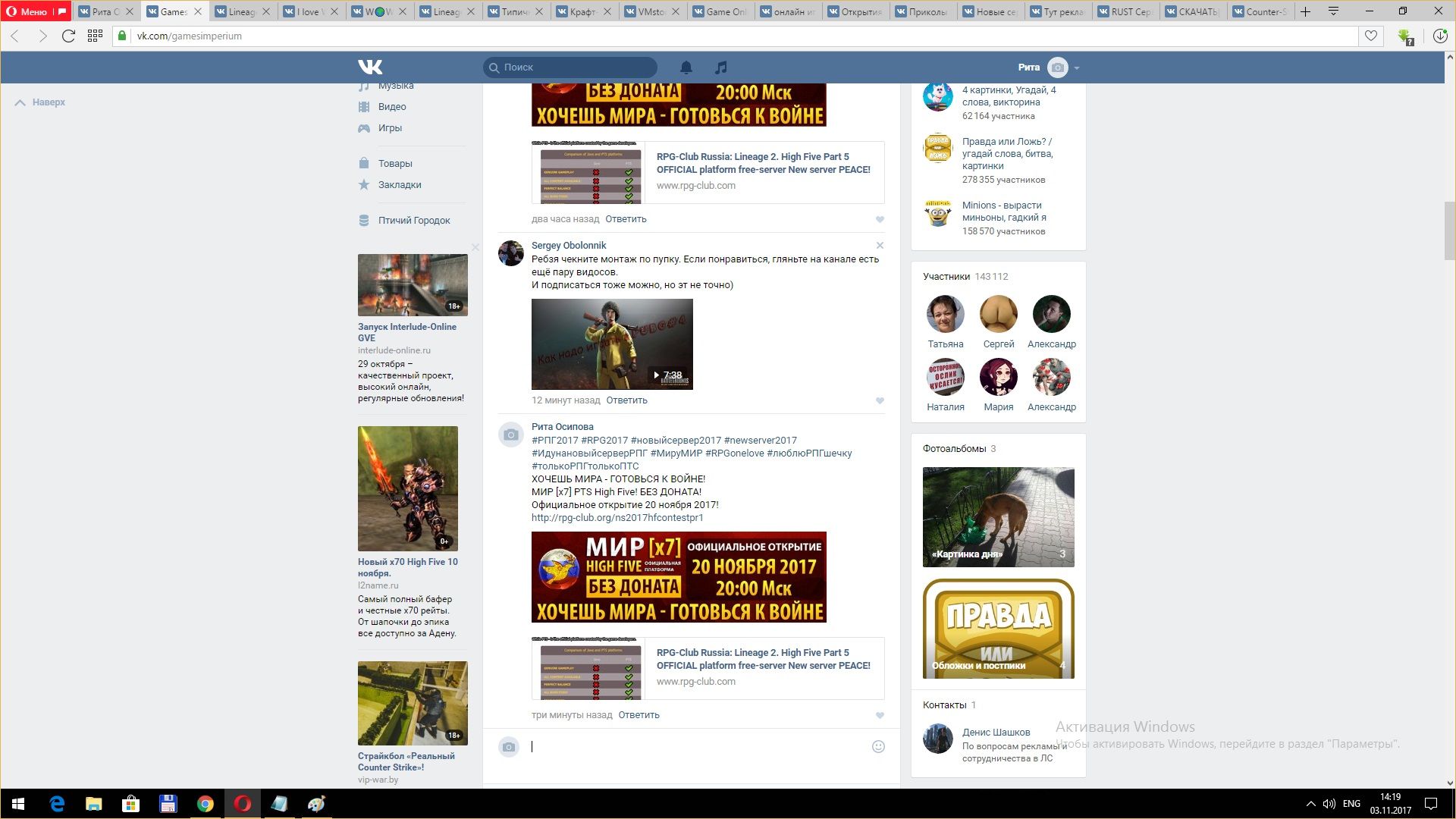The image size is (1456, 819).
Task: Play the 7:38 video thumbnail
Action: [x=612, y=344]
